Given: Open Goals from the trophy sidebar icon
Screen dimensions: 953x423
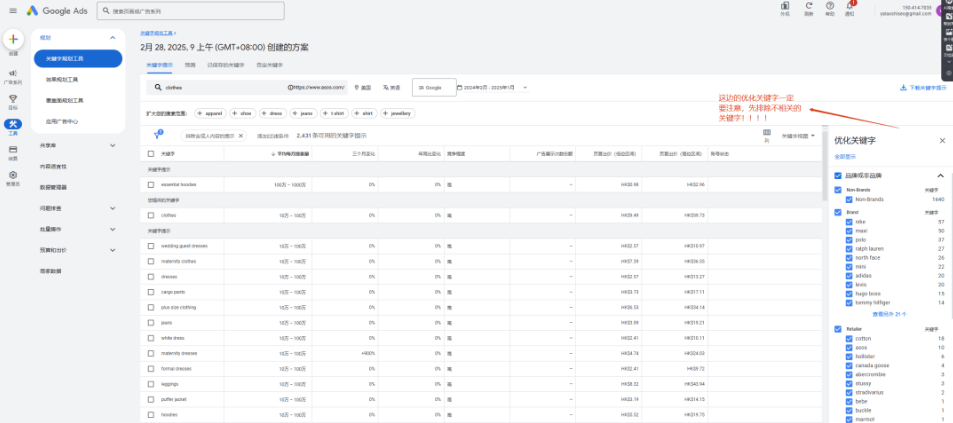Looking at the screenshot, I should pos(12,100).
